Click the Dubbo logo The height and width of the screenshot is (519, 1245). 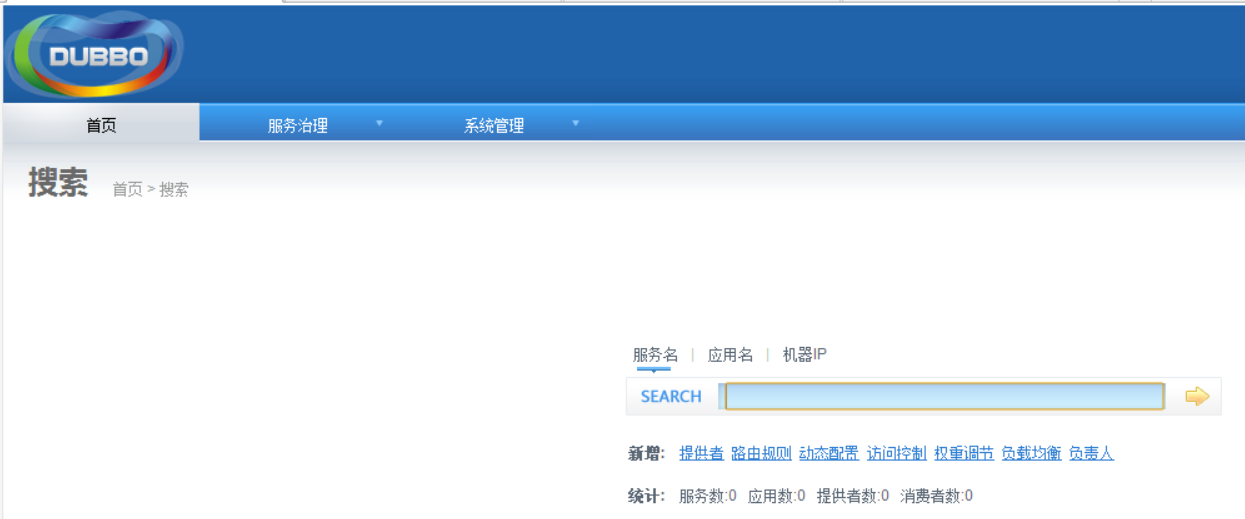click(x=95, y=55)
